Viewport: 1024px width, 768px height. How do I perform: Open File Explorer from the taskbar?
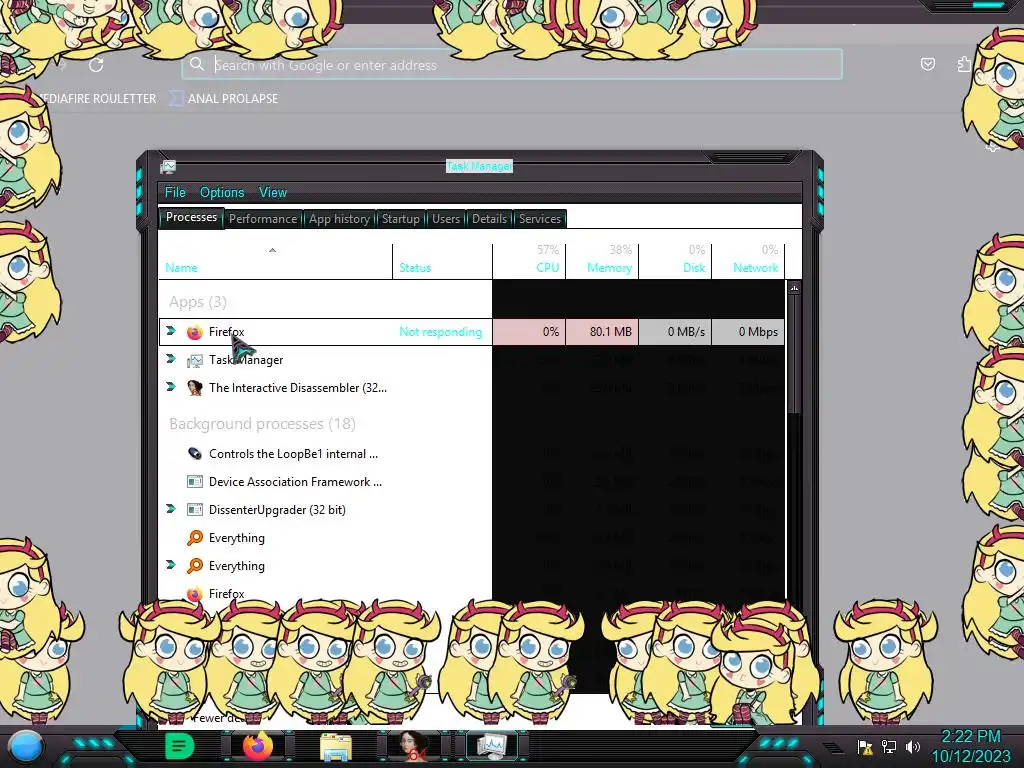(336, 746)
